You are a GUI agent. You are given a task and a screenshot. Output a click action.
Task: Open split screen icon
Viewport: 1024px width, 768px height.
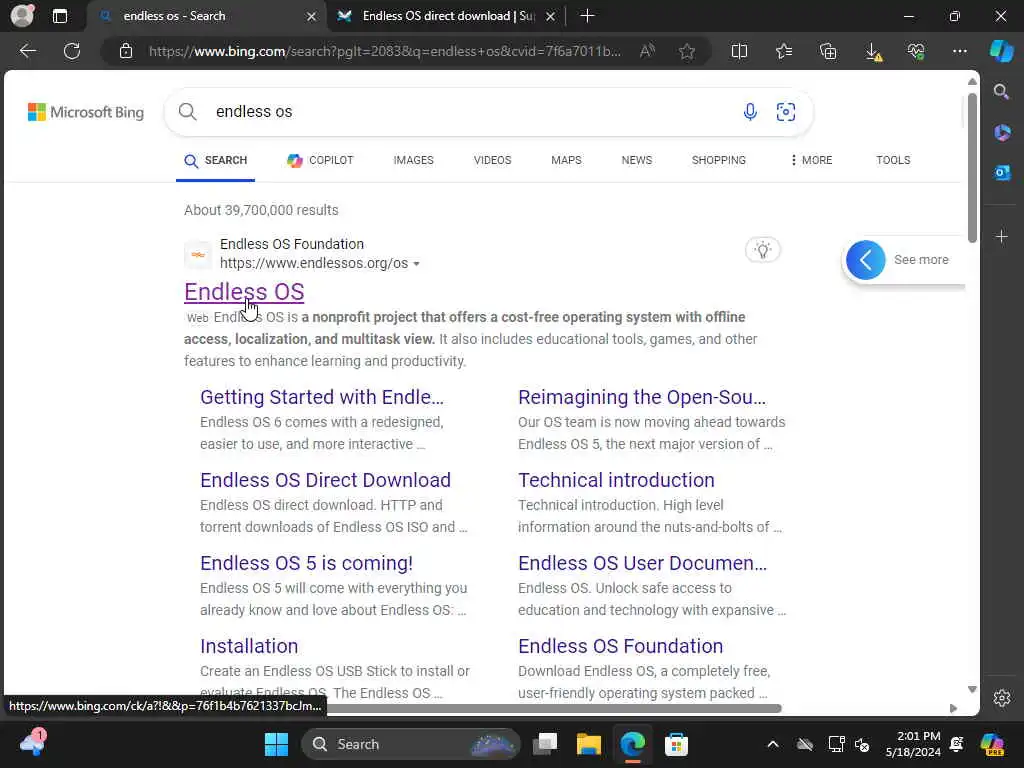[739, 51]
